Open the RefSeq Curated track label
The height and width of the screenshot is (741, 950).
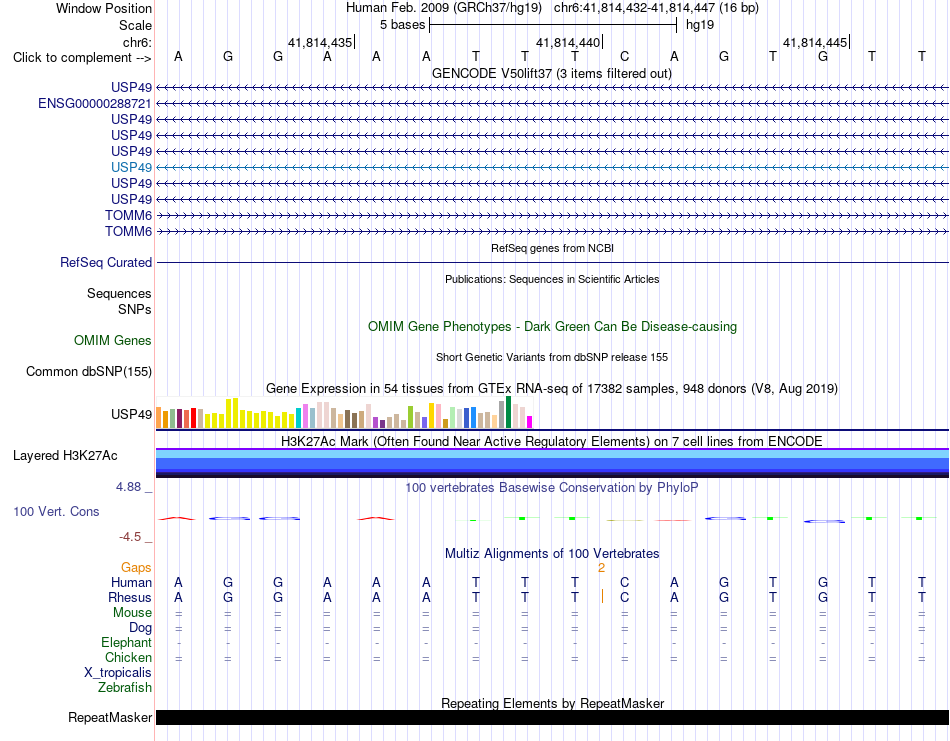(106, 262)
